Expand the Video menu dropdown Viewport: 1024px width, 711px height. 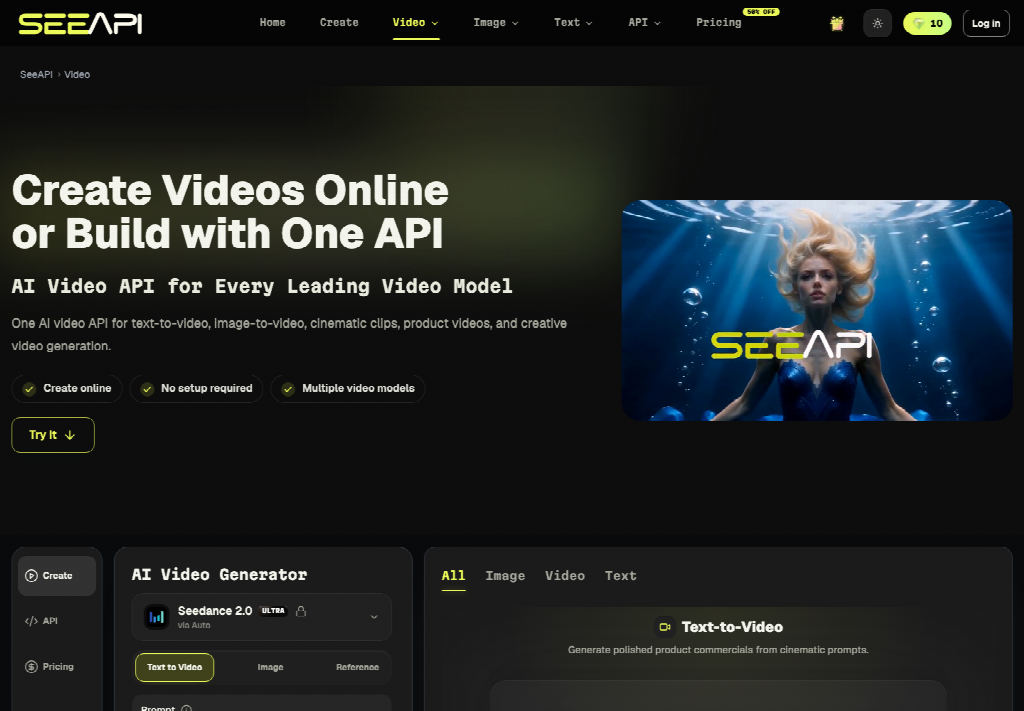tap(416, 23)
